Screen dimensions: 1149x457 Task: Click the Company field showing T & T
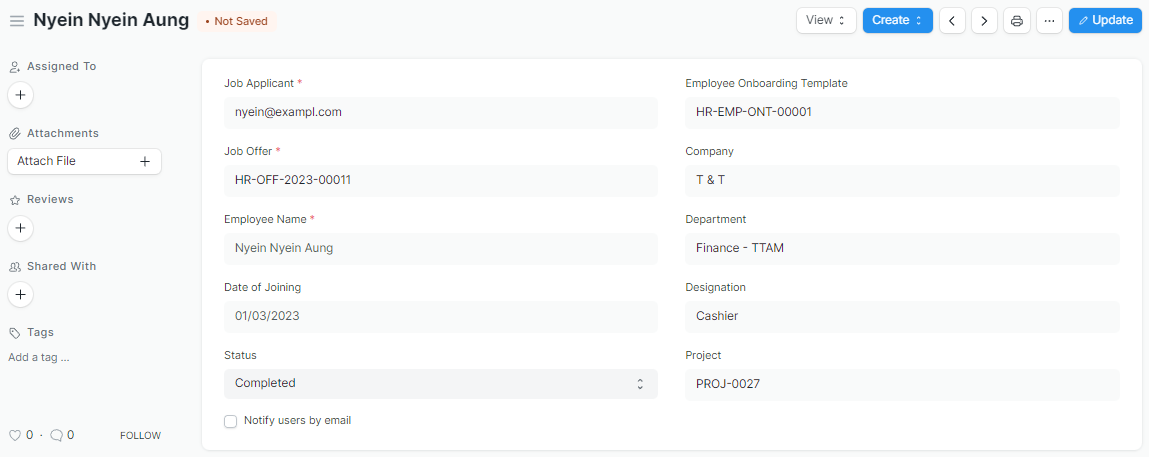tap(902, 180)
